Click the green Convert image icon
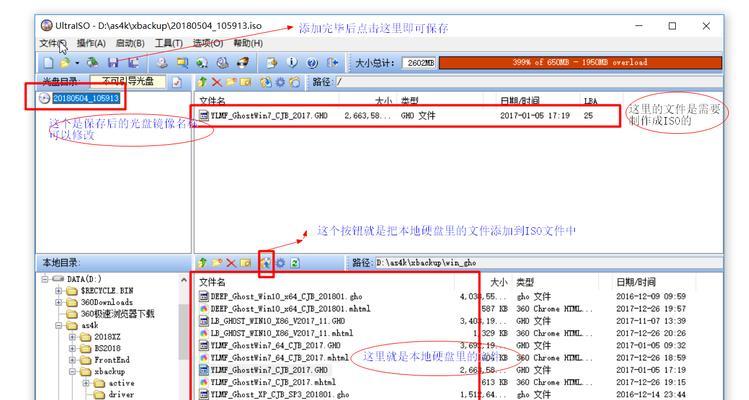 [x=202, y=63]
